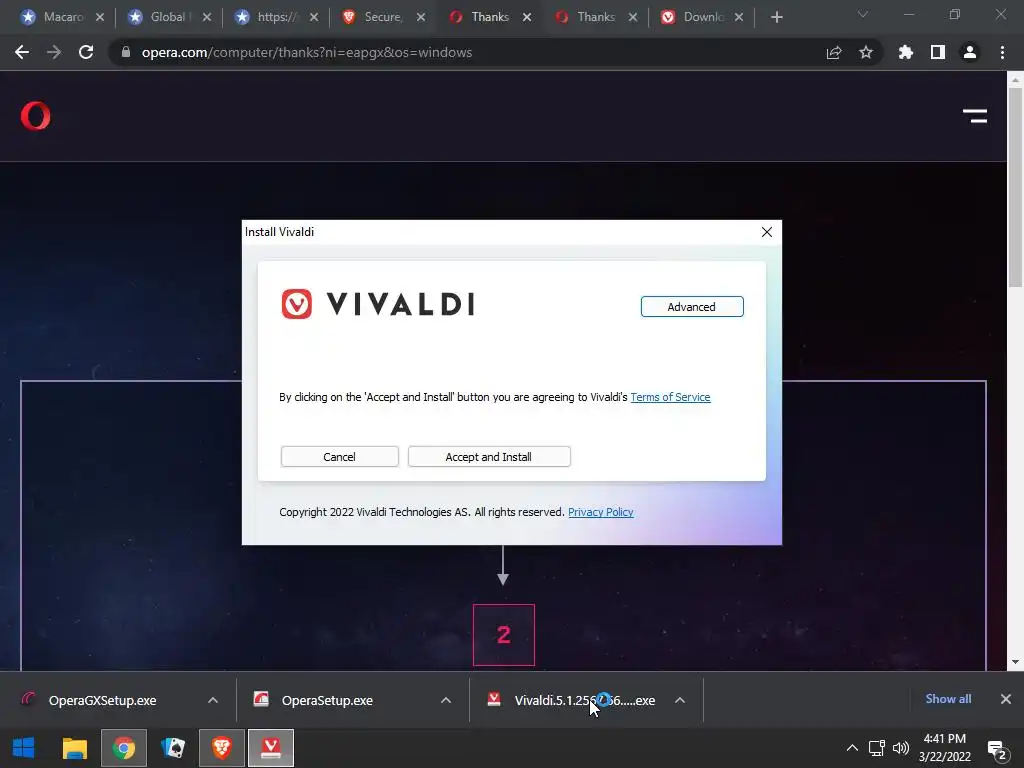Screen dimensions: 1024x768
Task: Open a new browser tab
Action: coord(776,17)
